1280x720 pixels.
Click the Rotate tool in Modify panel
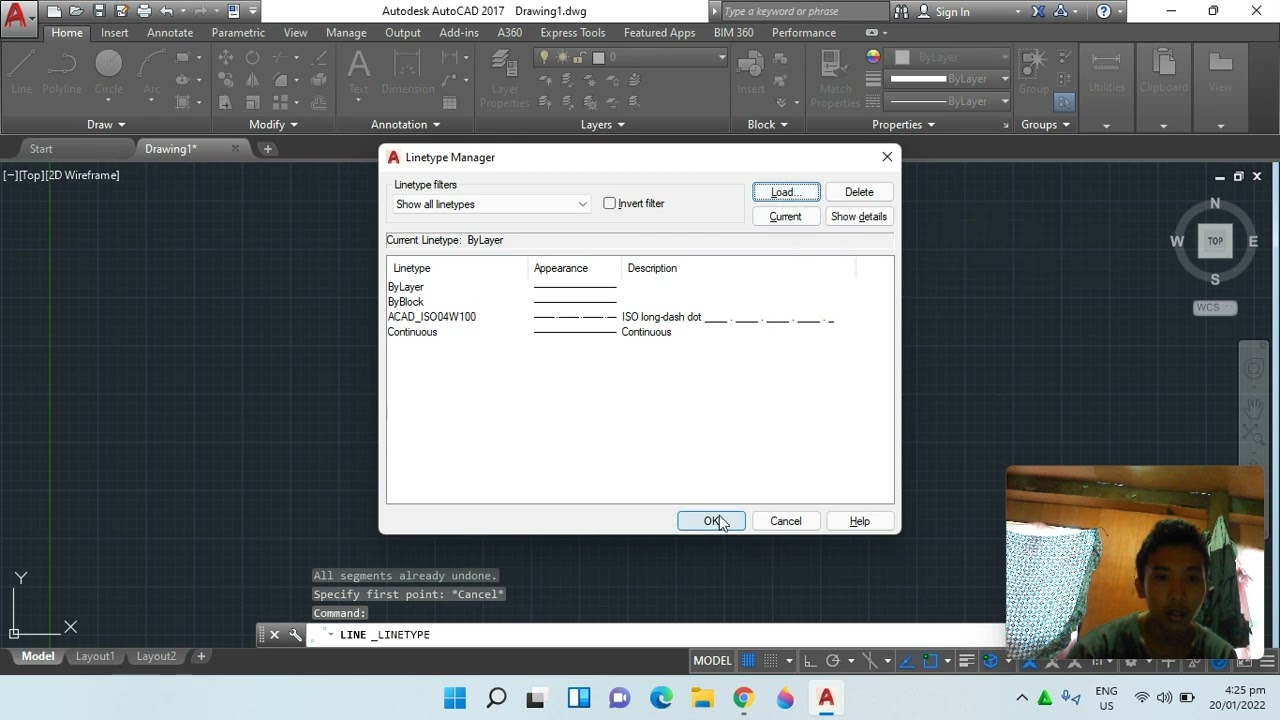pyautogui.click(x=253, y=57)
